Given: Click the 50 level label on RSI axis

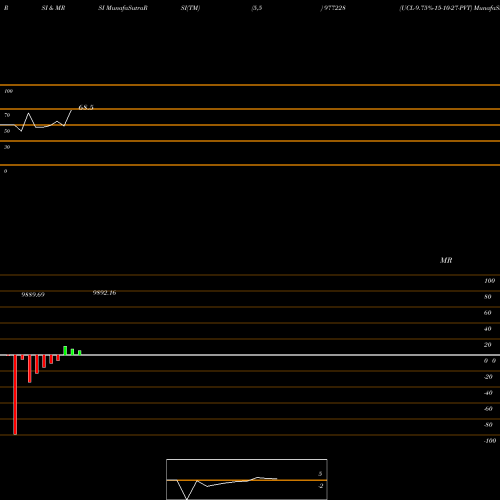Looking at the screenshot, I should pos(7,131).
